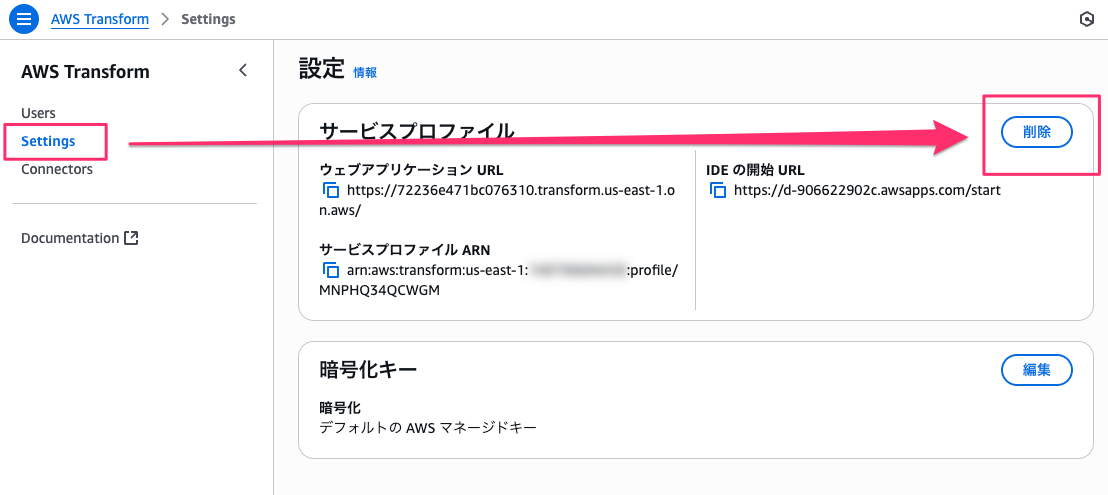The image size is (1108, 495).
Task: Open the Users page
Action: [x=38, y=113]
